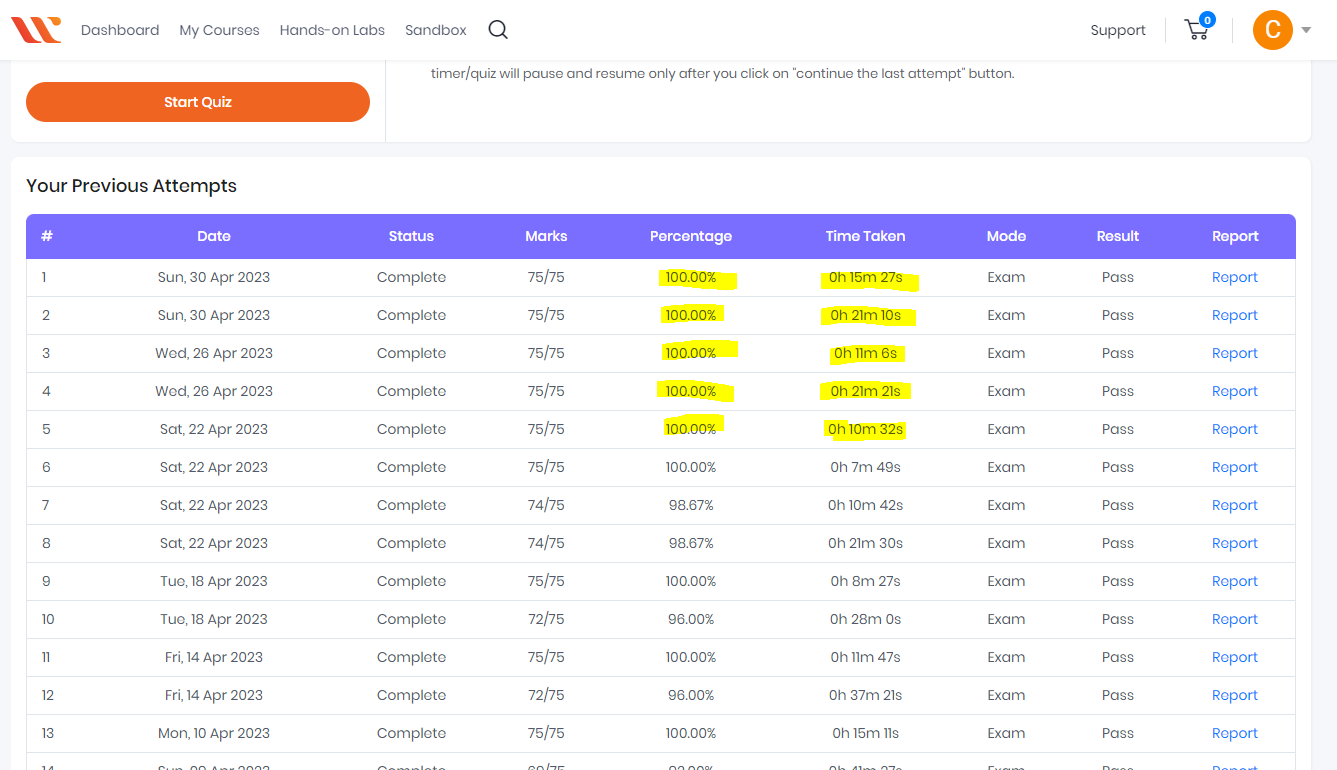Select time 0h 11m 47s cell

coord(865,657)
